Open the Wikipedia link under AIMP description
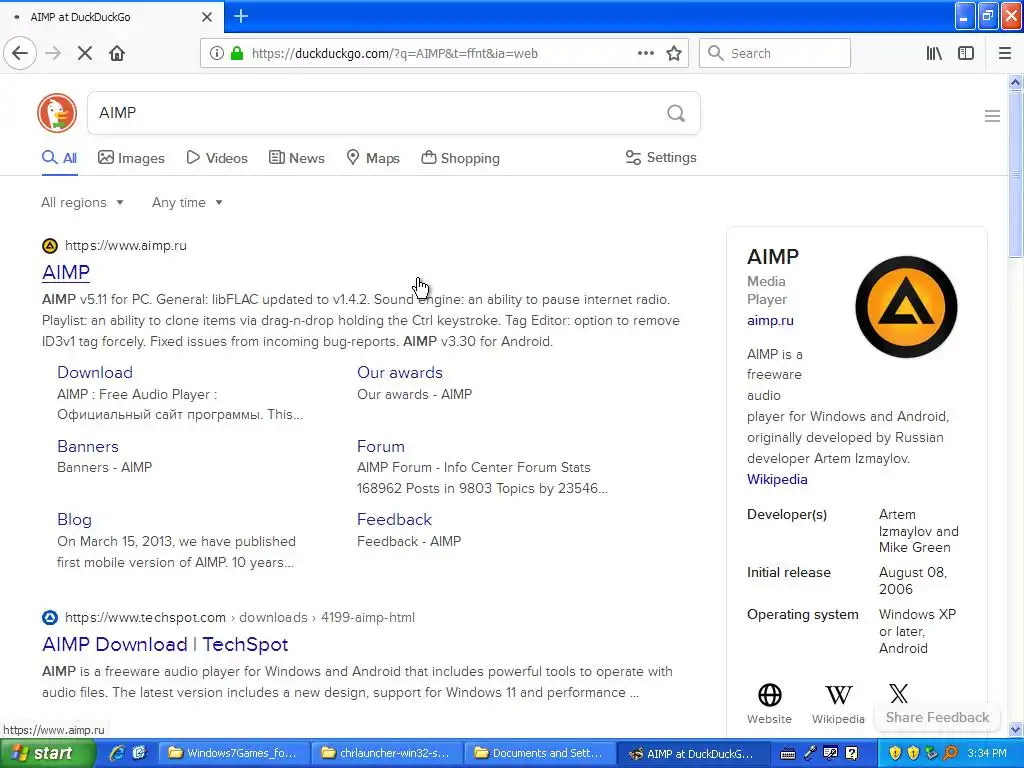Screen dimensions: 1024x768 click(x=776, y=479)
